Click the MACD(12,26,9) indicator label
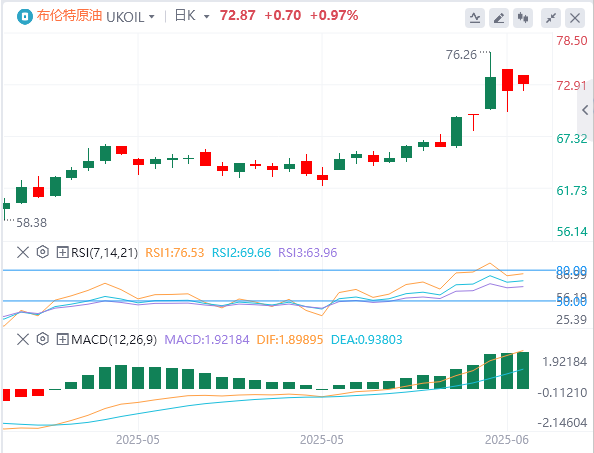This screenshot has height=453, width=594. tap(114, 339)
